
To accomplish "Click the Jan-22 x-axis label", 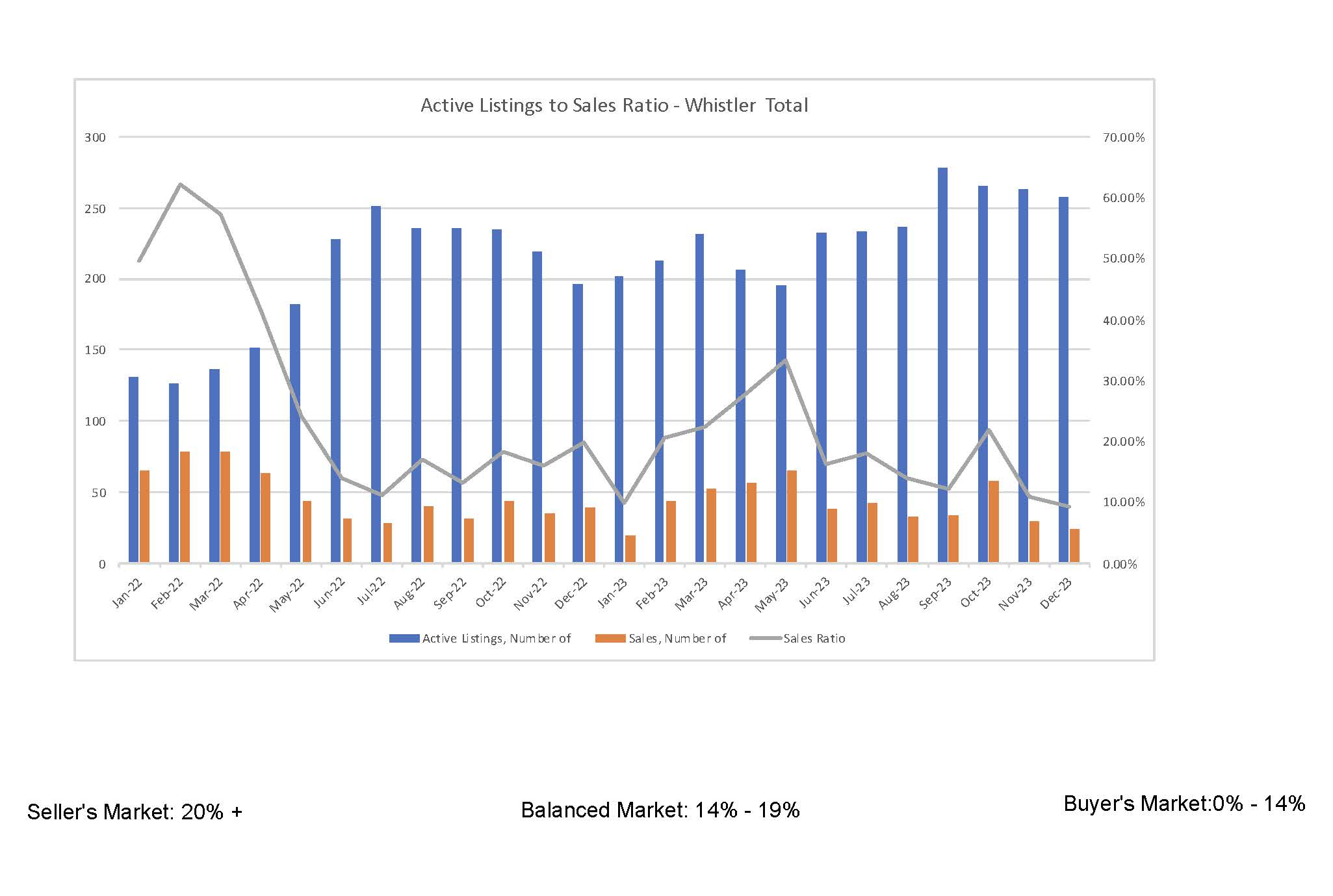I will (x=127, y=593).
